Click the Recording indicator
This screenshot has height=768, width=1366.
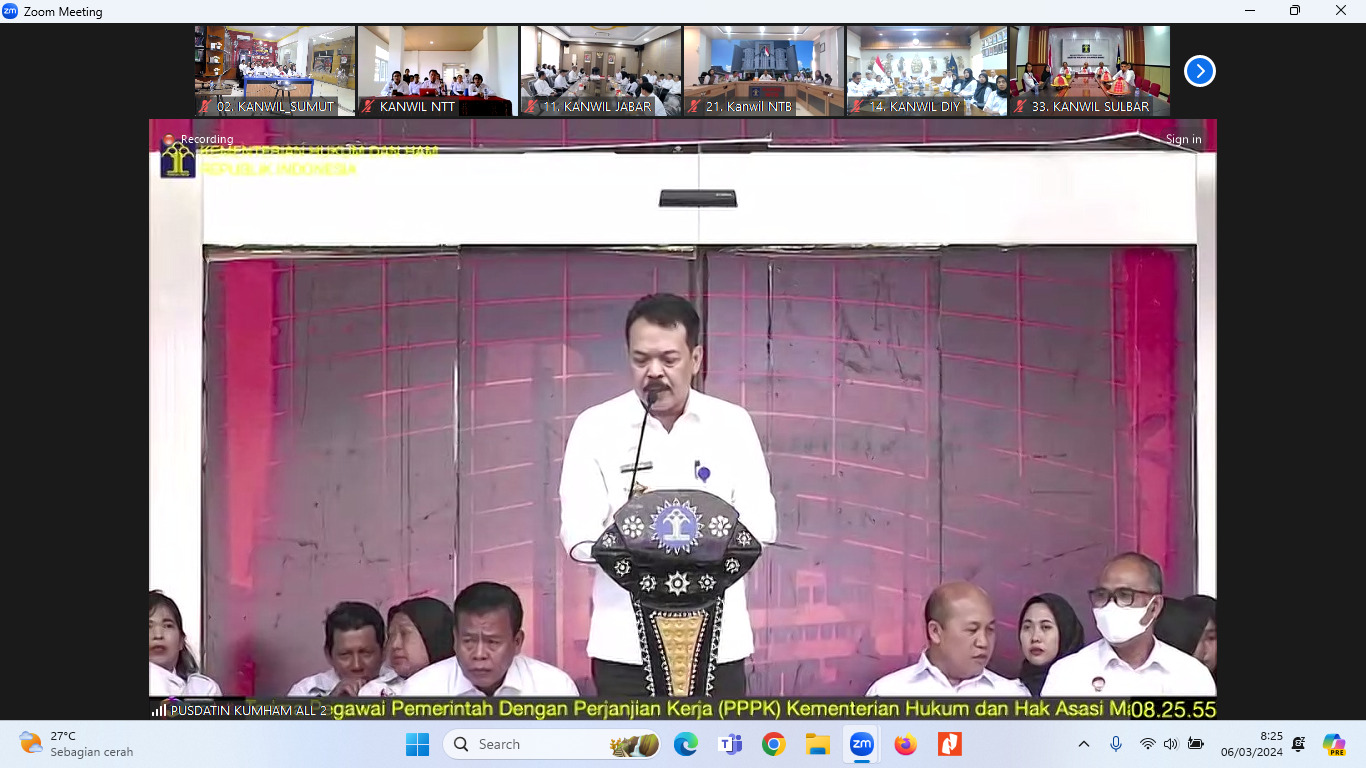coord(206,140)
